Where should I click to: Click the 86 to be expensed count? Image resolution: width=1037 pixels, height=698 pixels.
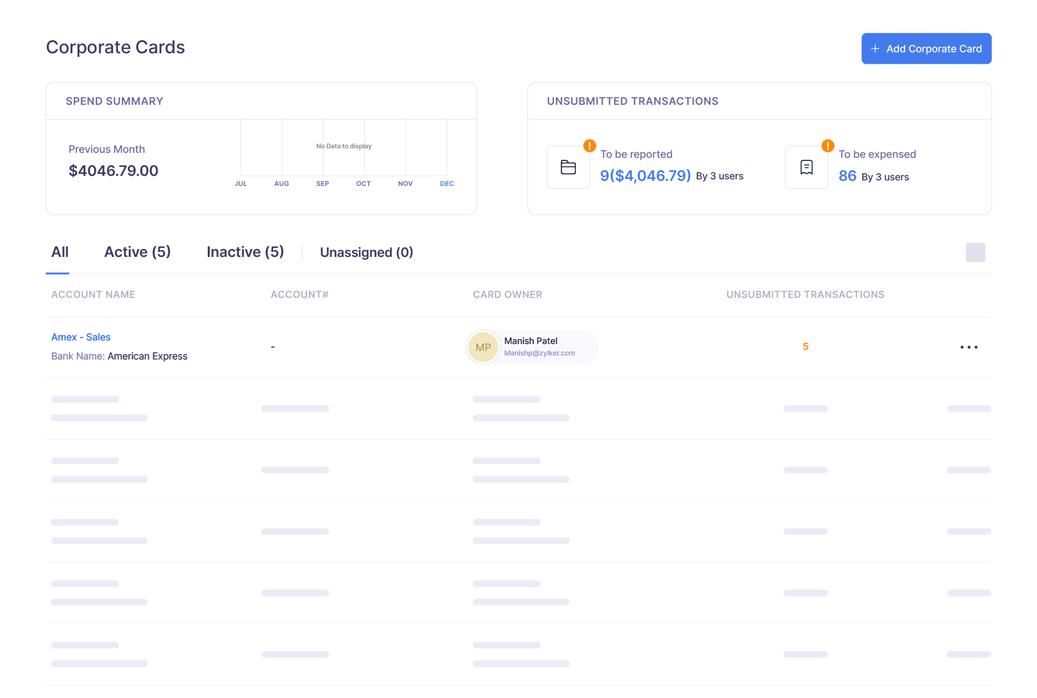coord(847,176)
